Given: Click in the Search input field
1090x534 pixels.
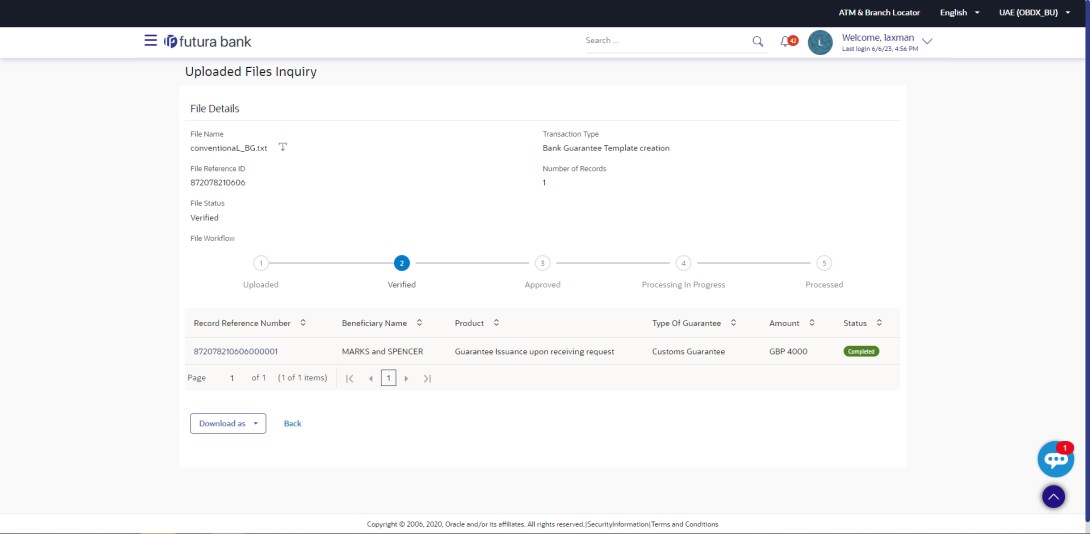Looking at the screenshot, I should pos(666,41).
